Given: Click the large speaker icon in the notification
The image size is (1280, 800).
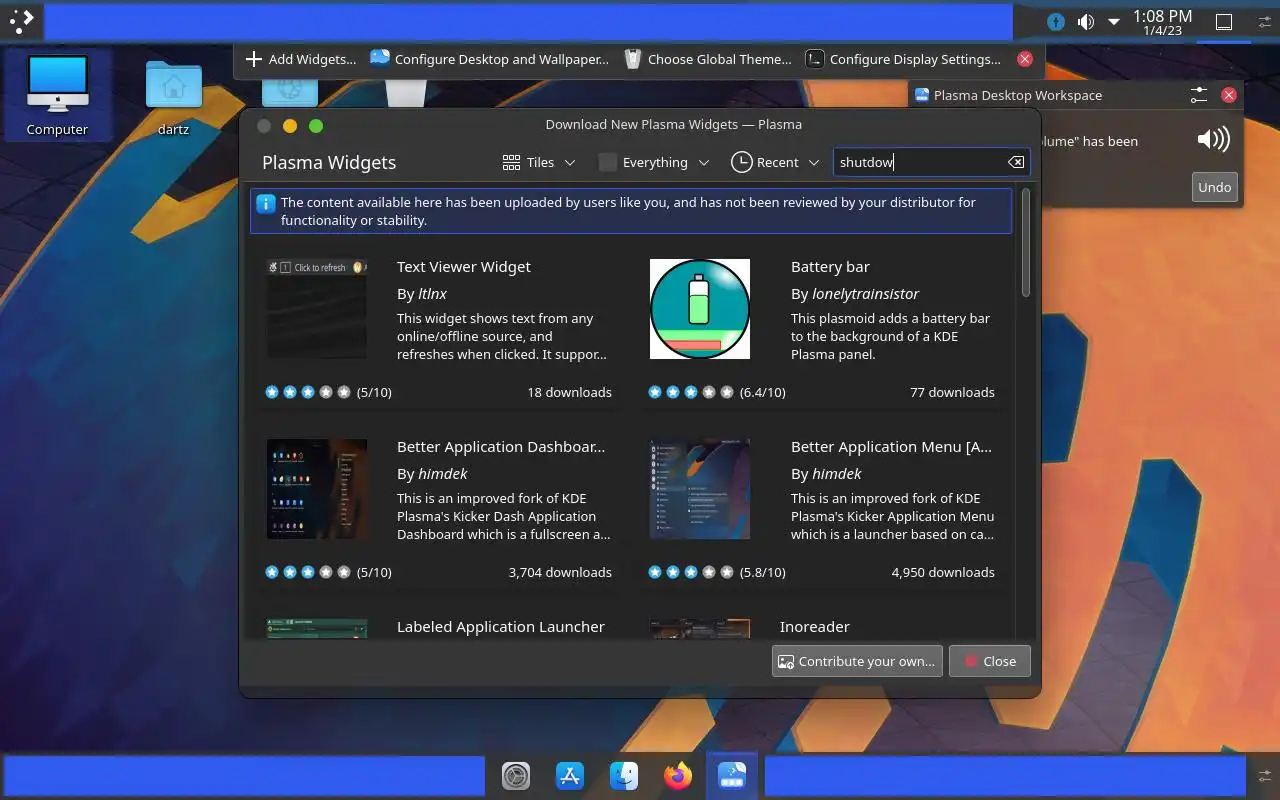Looking at the screenshot, I should [1213, 139].
